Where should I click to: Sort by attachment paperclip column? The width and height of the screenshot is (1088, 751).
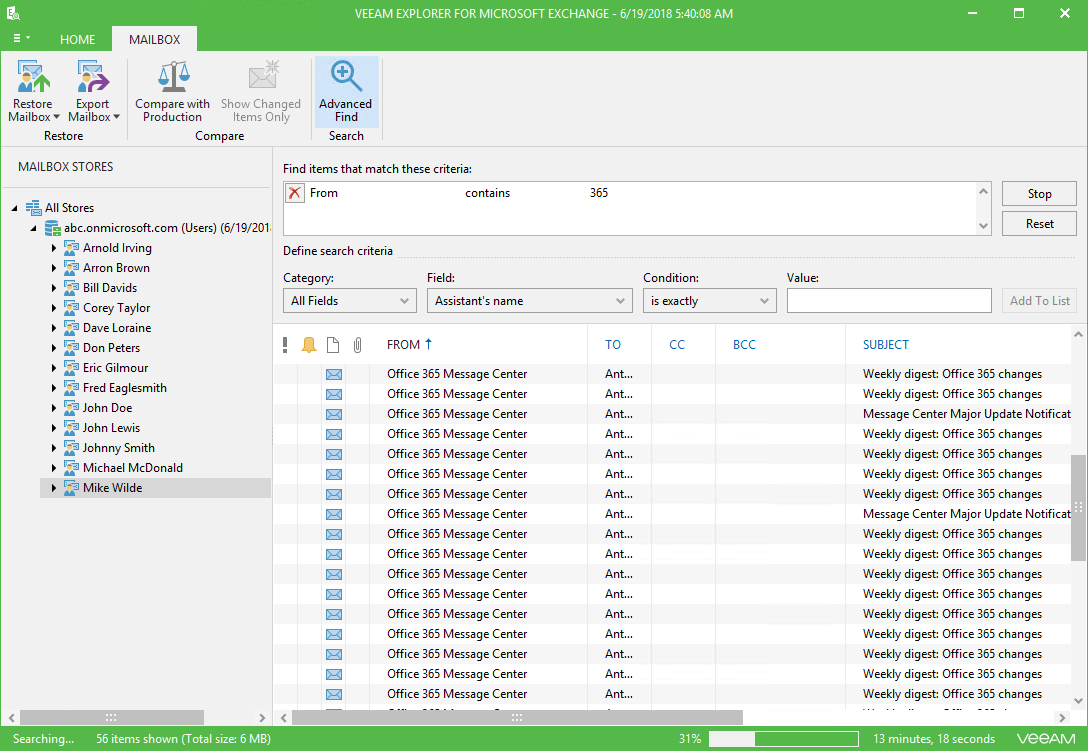coord(357,344)
